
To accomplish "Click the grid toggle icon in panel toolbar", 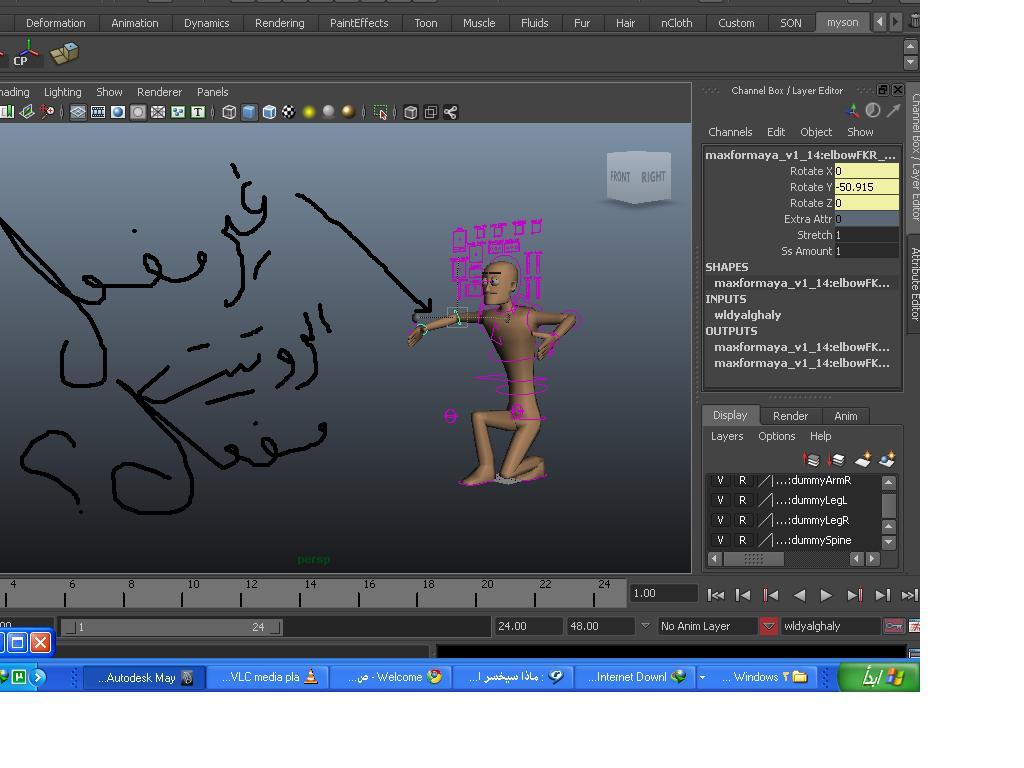I will coord(78,112).
